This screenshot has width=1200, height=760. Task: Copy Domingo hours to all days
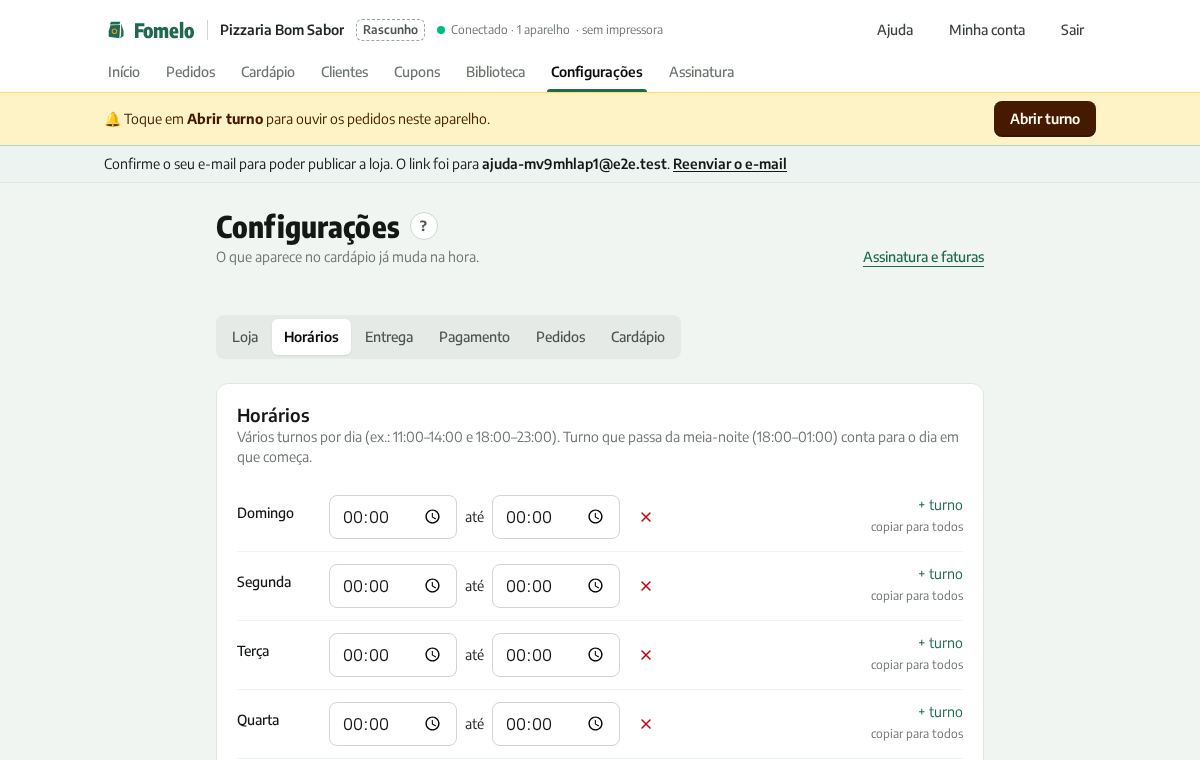(x=917, y=527)
